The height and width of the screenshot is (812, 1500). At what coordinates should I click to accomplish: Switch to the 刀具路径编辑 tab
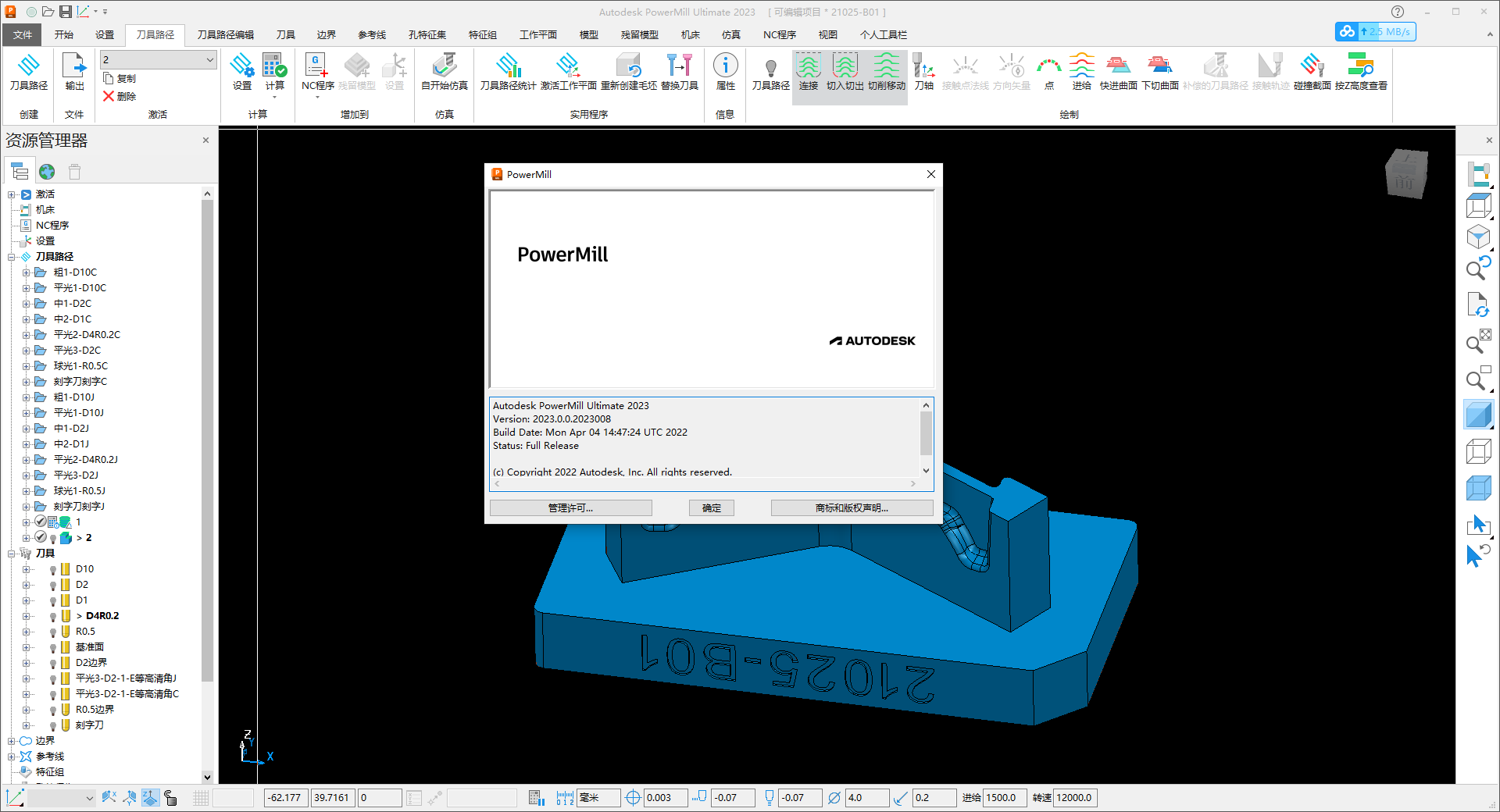(225, 34)
